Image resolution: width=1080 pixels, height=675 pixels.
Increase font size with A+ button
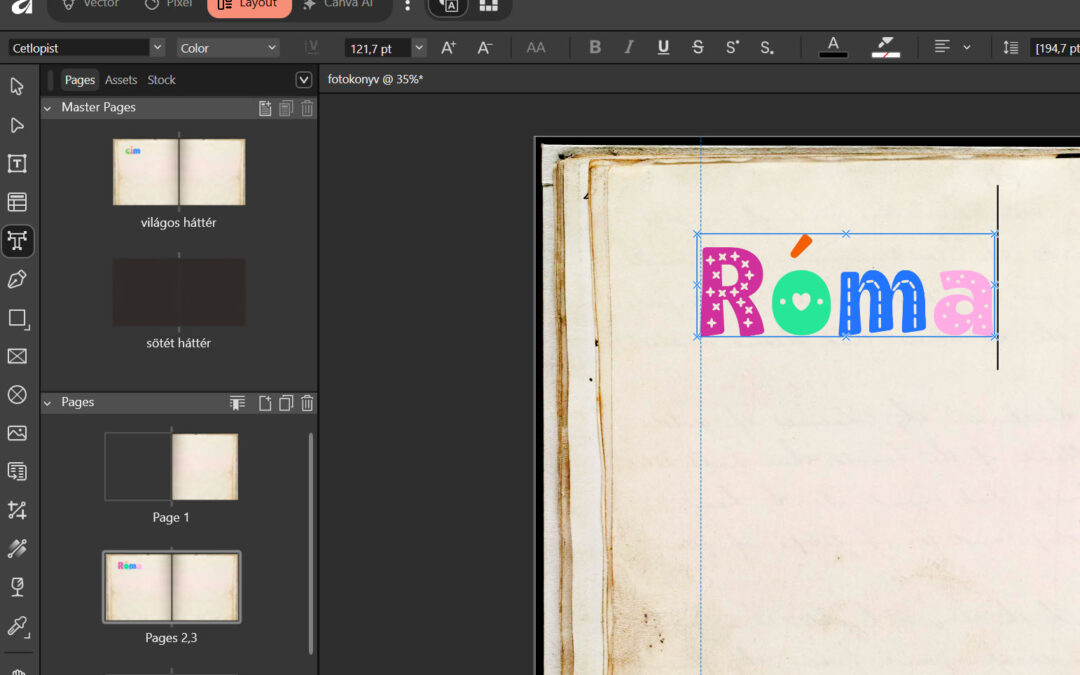pyautogui.click(x=448, y=48)
